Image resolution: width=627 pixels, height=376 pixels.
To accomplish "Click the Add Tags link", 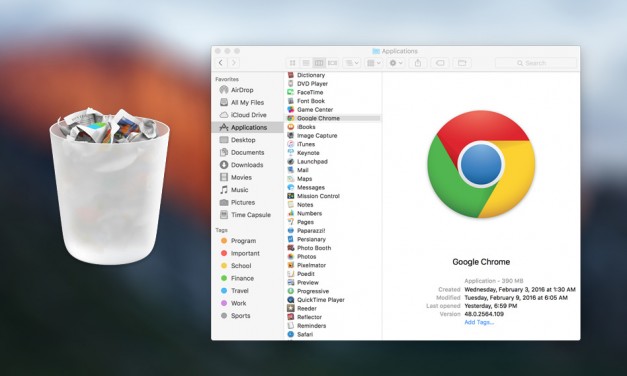I will coord(479,322).
